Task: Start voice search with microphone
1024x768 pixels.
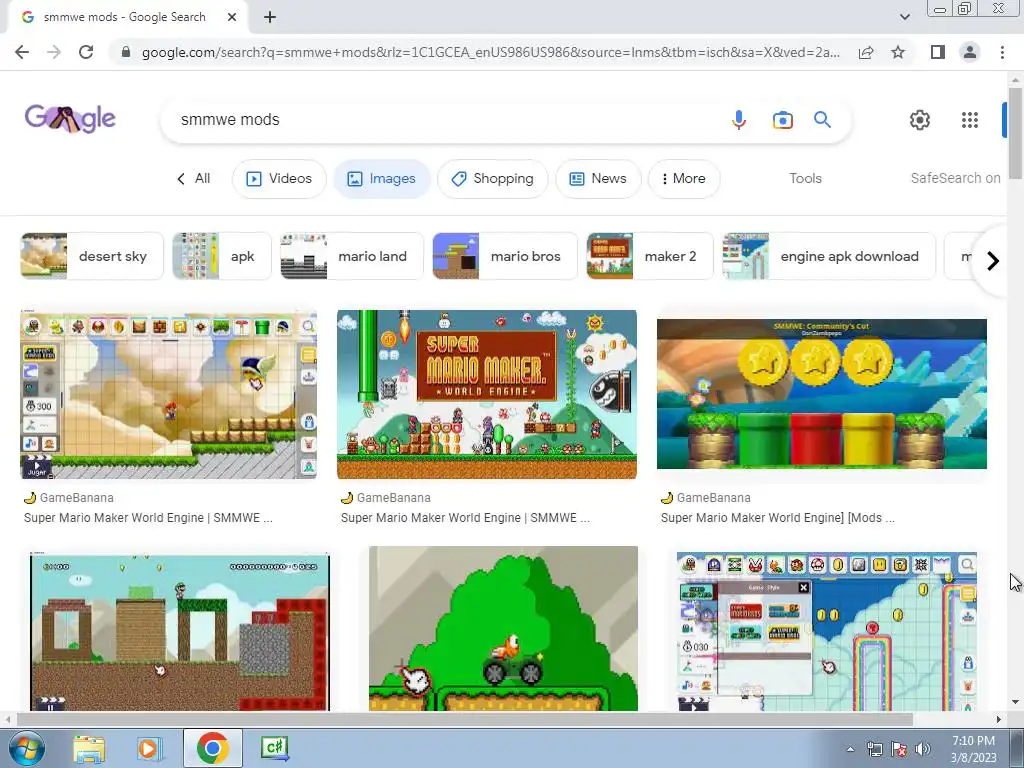Action: pos(739,120)
